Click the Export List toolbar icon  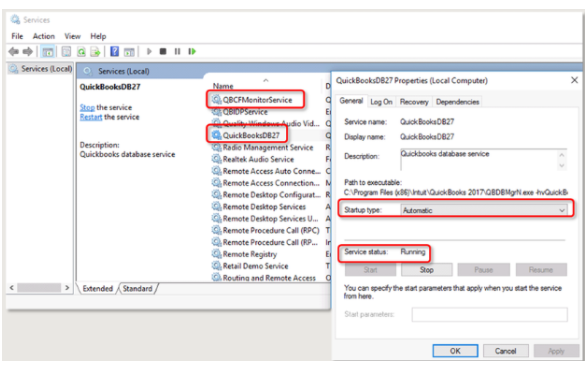click(95, 51)
